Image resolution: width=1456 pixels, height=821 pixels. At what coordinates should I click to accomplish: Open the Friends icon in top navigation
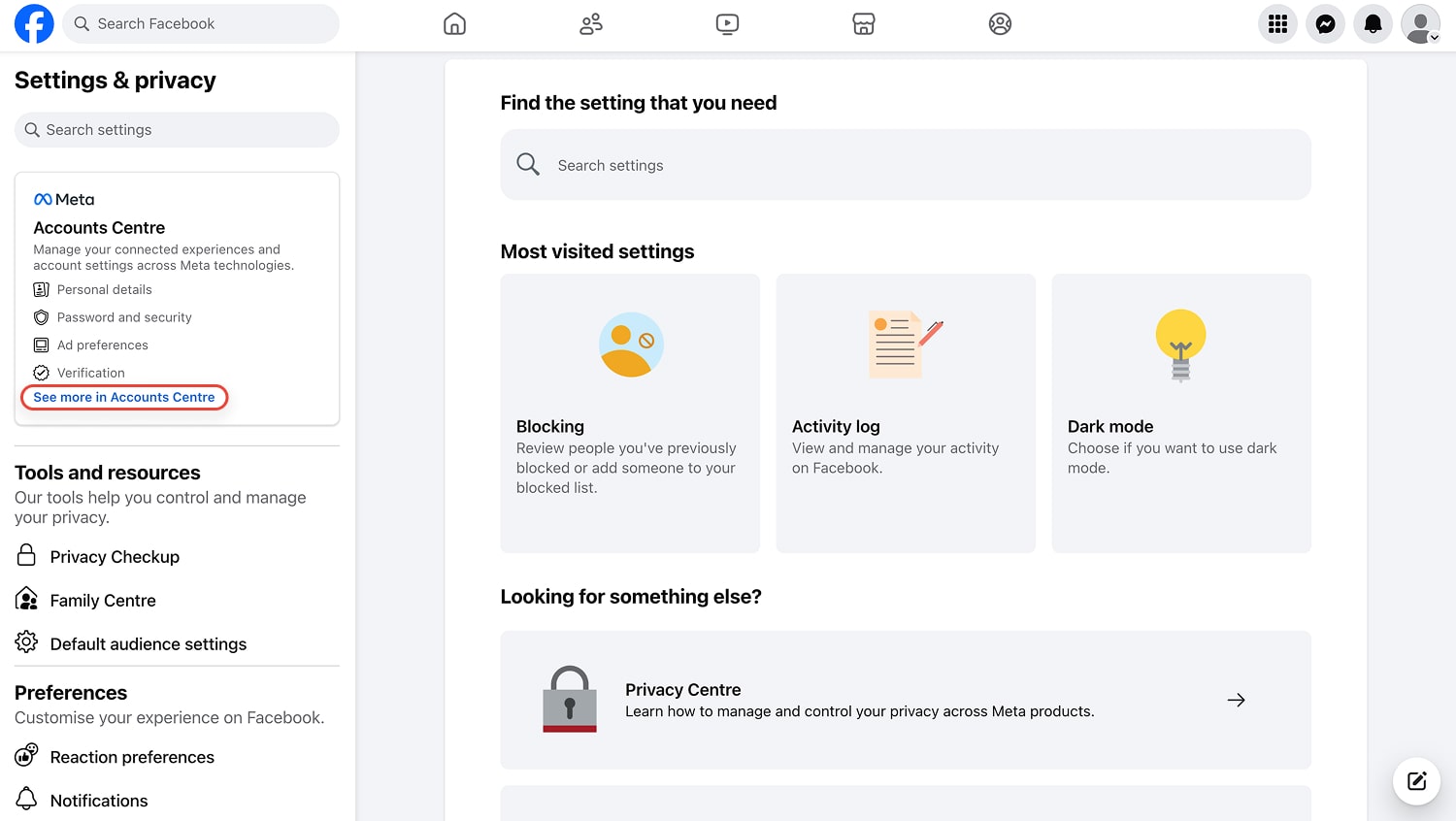point(591,24)
